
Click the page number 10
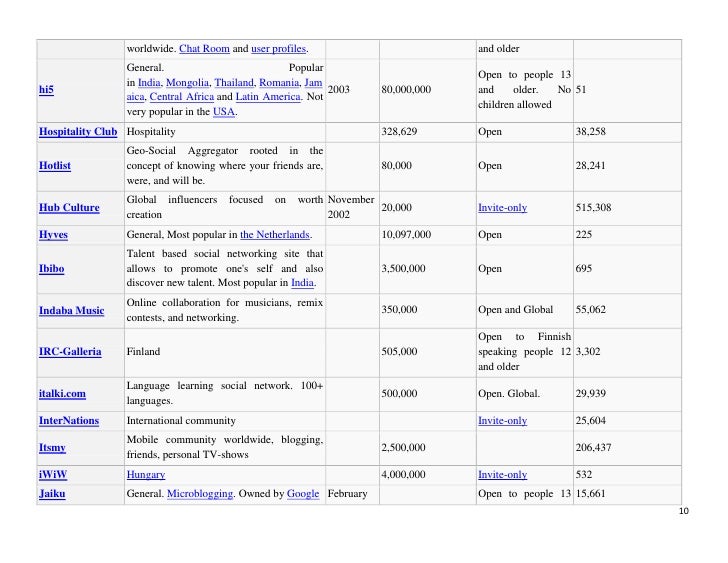click(x=684, y=511)
